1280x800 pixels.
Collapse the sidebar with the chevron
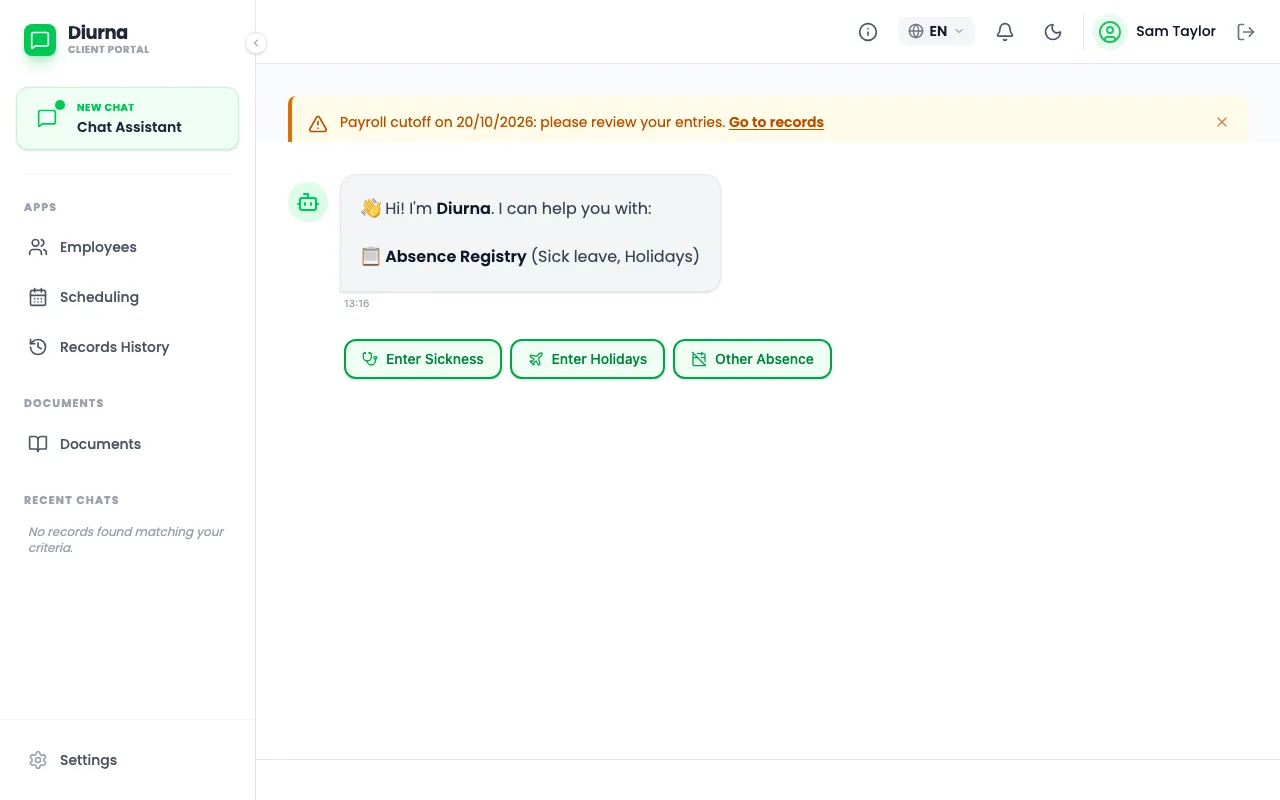[x=256, y=43]
